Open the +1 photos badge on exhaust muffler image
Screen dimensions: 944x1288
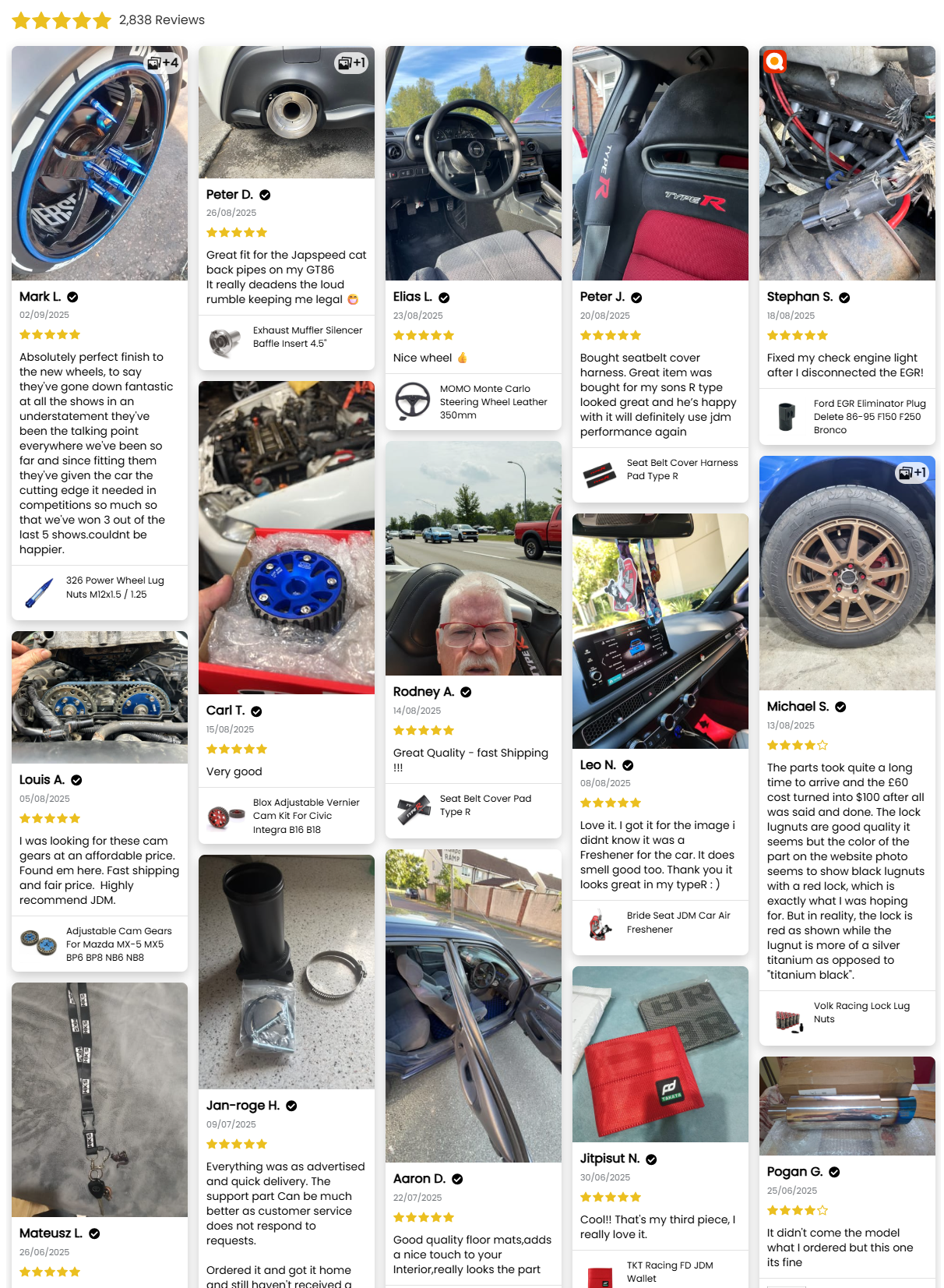[350, 63]
